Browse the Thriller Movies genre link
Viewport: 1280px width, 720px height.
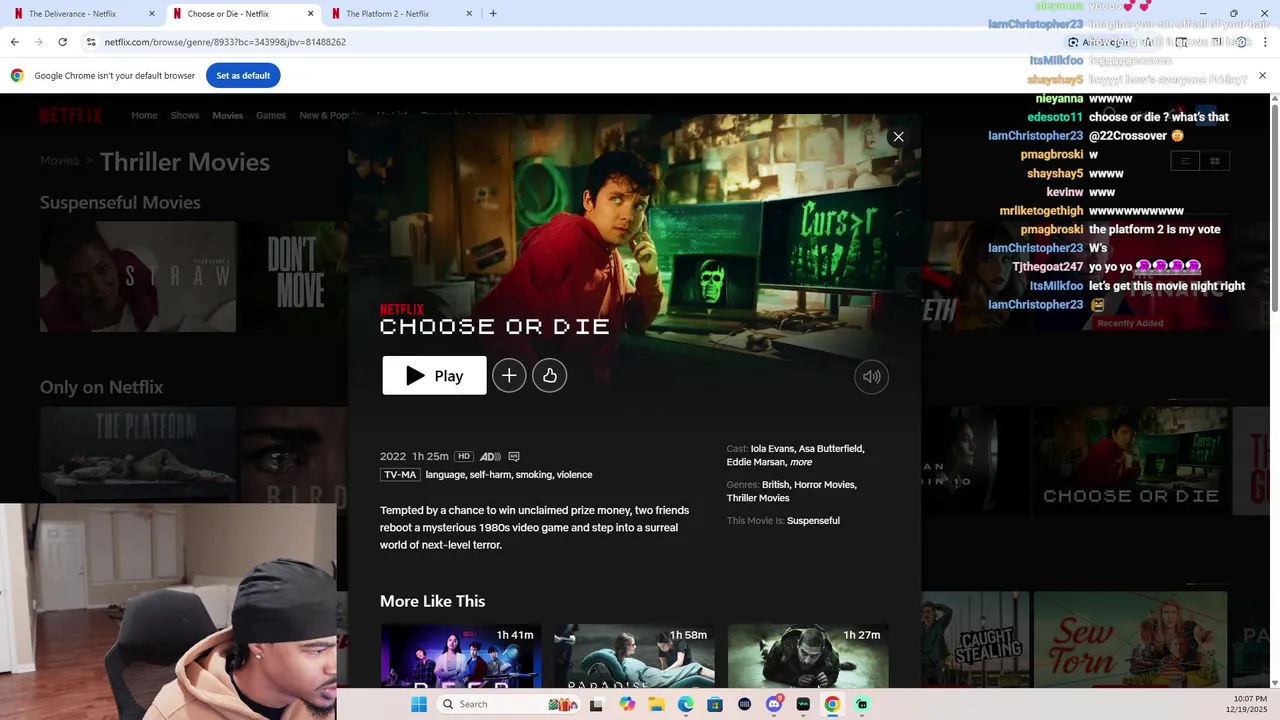click(x=758, y=498)
